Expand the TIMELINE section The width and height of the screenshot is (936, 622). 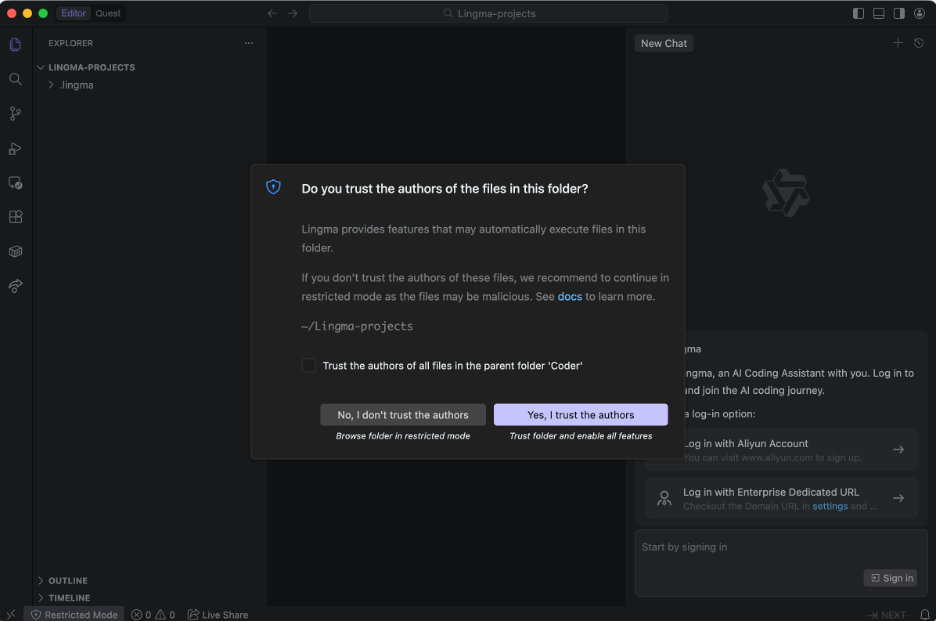(64, 598)
